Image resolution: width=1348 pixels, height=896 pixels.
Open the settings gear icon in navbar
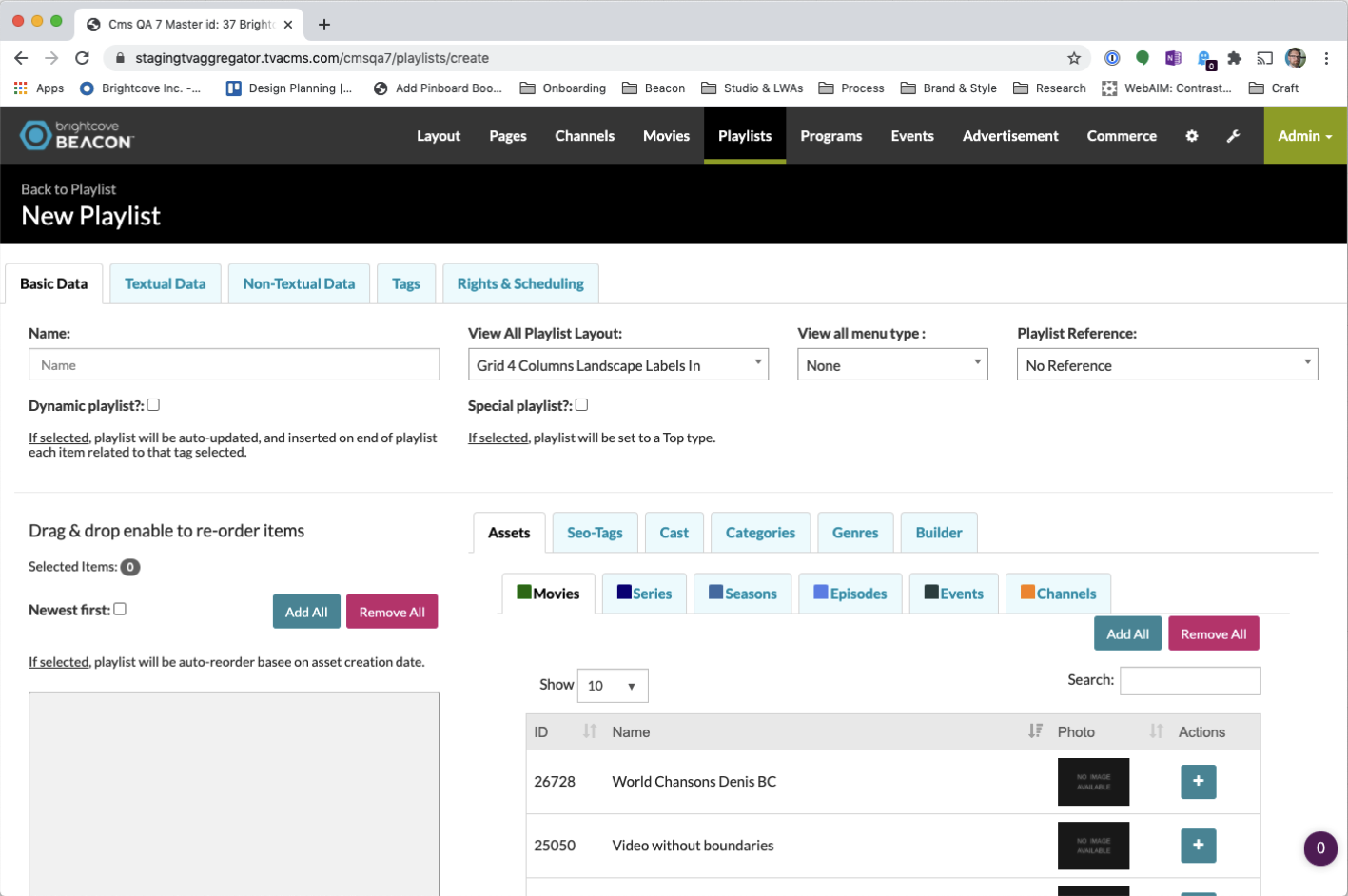(1191, 136)
